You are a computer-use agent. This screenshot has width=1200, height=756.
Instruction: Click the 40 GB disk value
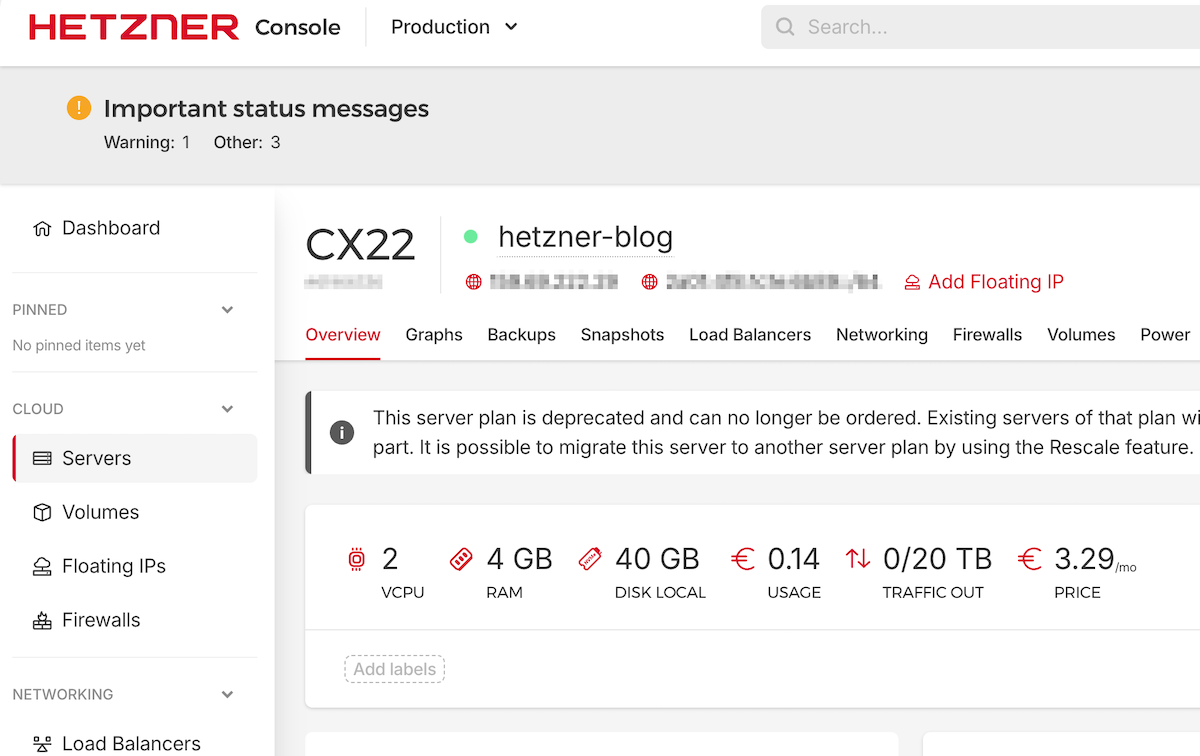657,559
